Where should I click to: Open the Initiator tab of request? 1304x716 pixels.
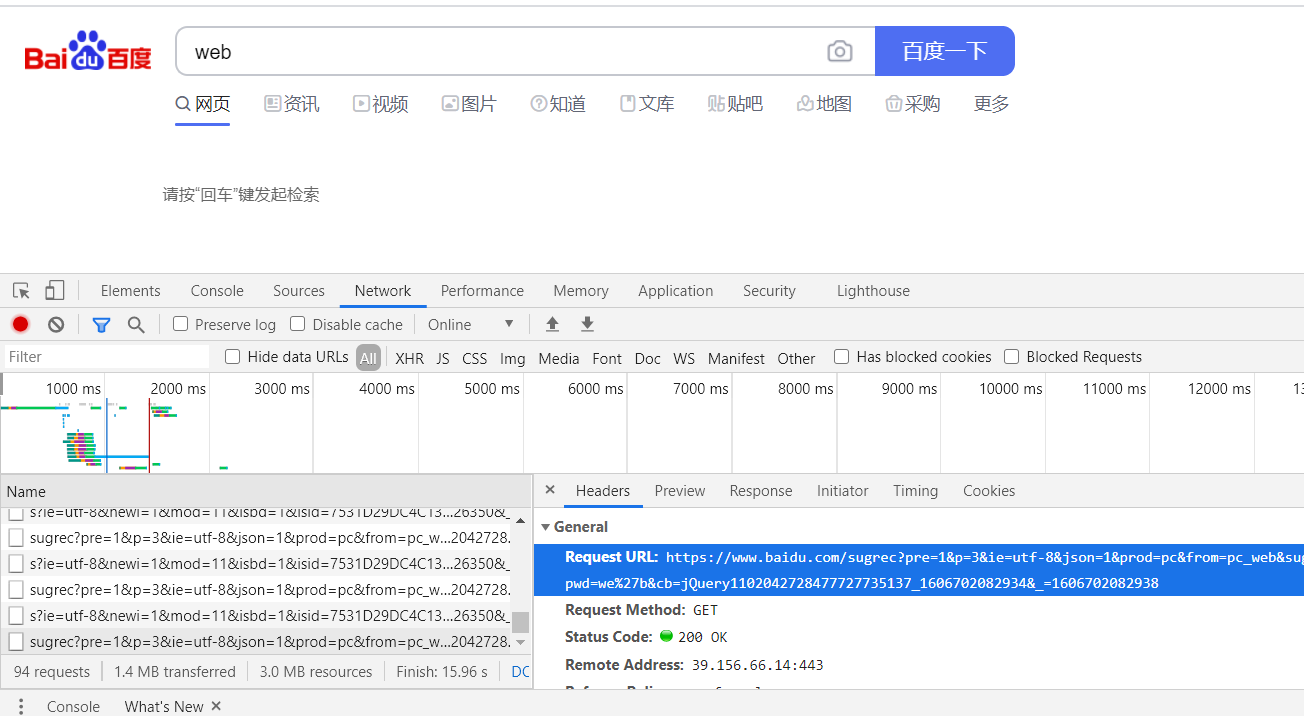tap(843, 491)
